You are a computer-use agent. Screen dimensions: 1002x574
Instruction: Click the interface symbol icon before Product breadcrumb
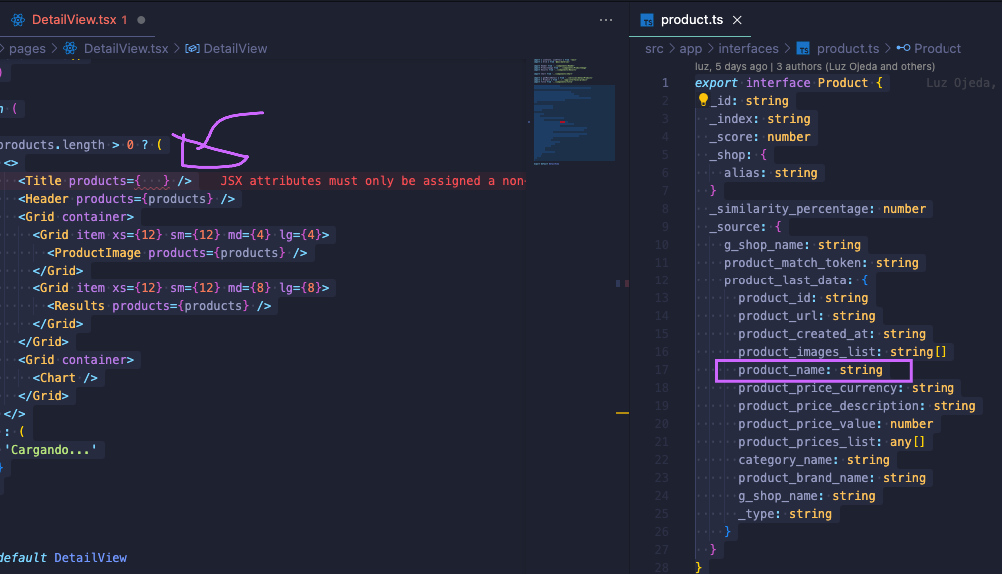(903, 49)
